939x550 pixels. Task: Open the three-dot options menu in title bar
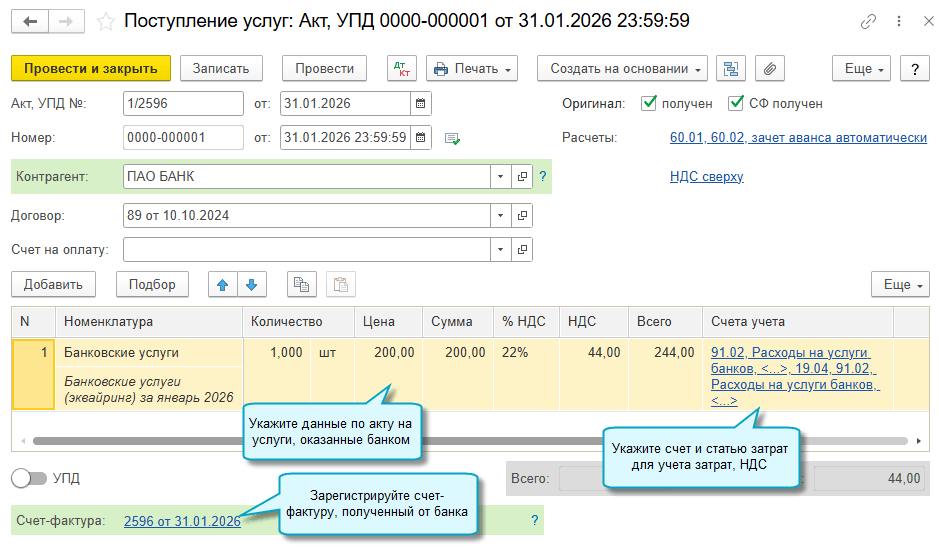click(899, 22)
